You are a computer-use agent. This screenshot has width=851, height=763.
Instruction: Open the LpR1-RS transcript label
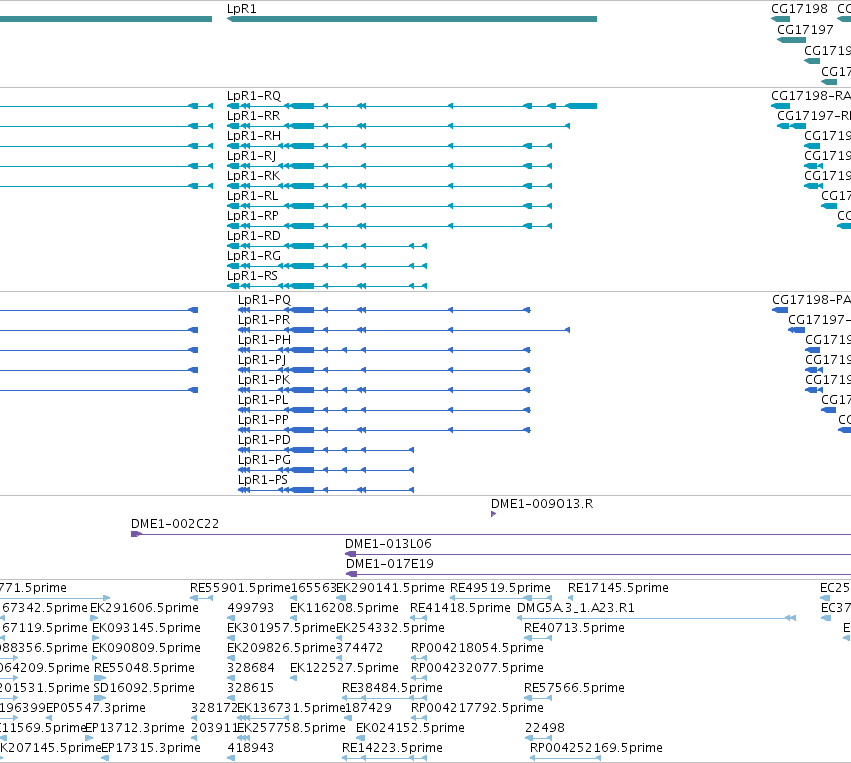click(x=252, y=276)
